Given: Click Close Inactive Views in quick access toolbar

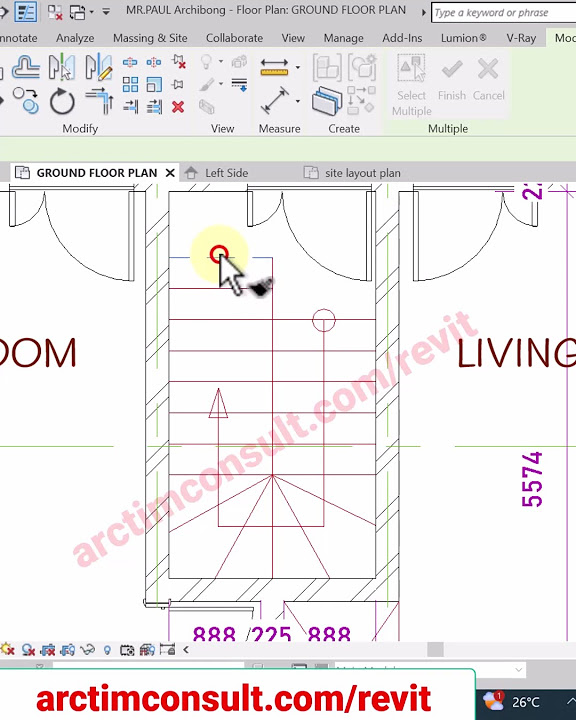Looking at the screenshot, I should pyautogui.click(x=55, y=12).
